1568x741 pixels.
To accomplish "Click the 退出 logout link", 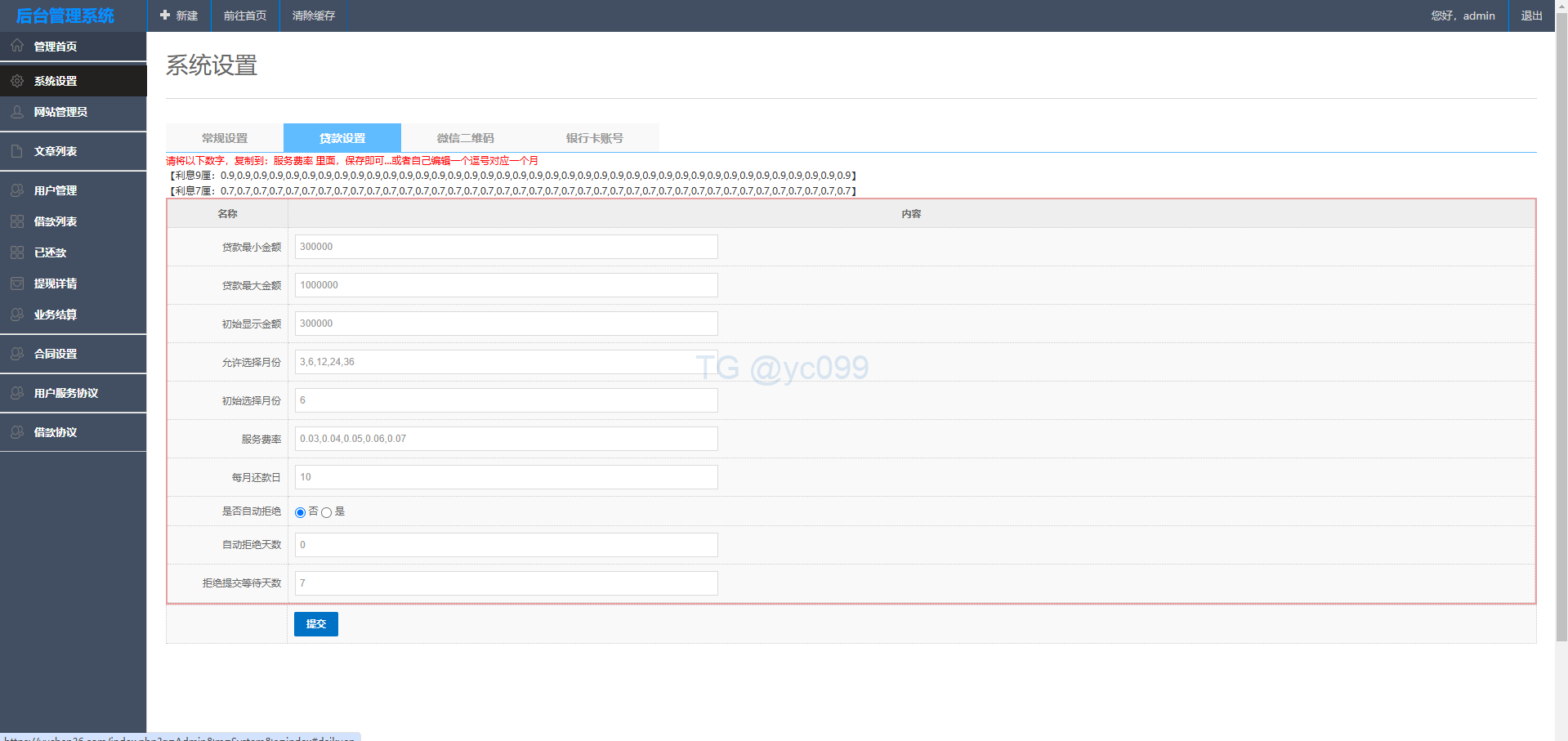I will pyautogui.click(x=1531, y=16).
